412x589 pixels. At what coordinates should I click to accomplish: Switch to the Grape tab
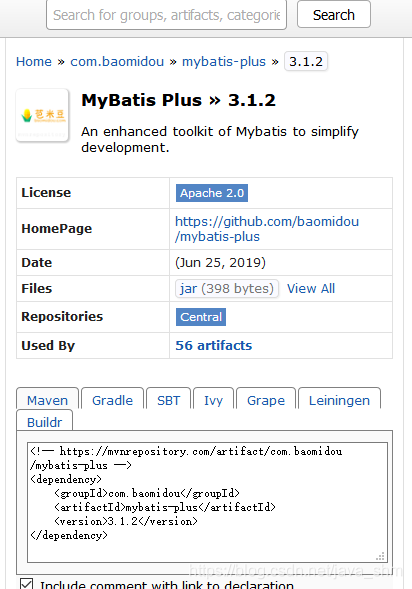coord(266,400)
